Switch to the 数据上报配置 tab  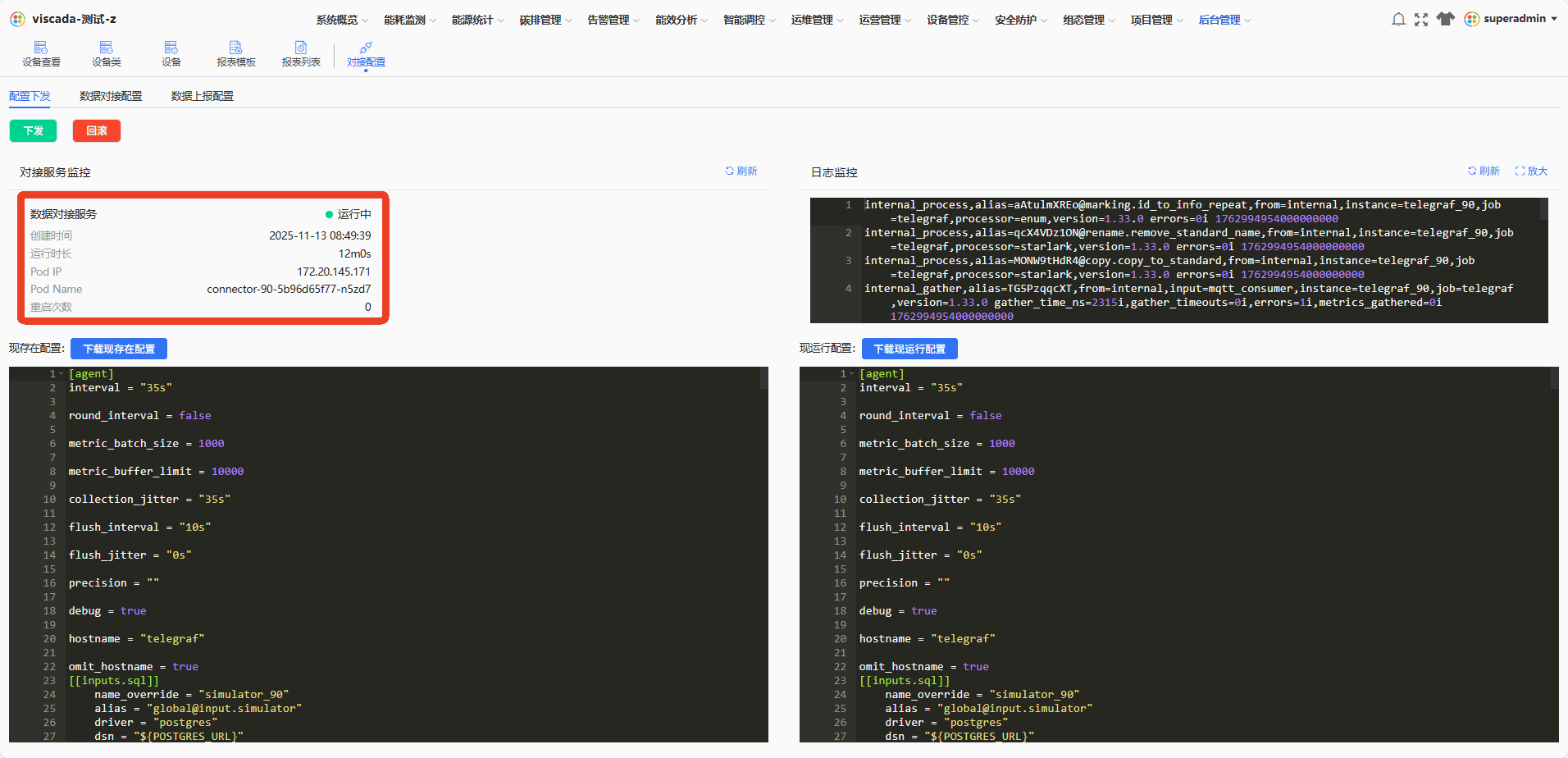click(x=203, y=96)
